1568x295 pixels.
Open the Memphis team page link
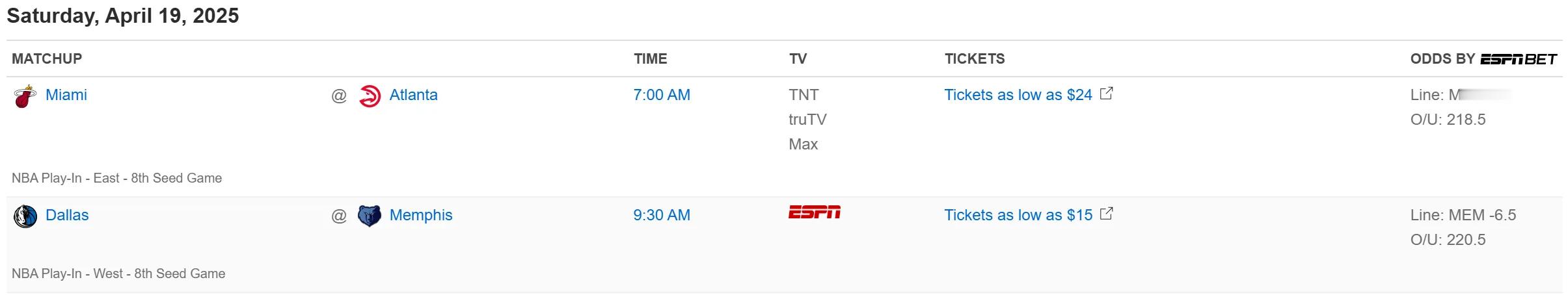[421, 215]
